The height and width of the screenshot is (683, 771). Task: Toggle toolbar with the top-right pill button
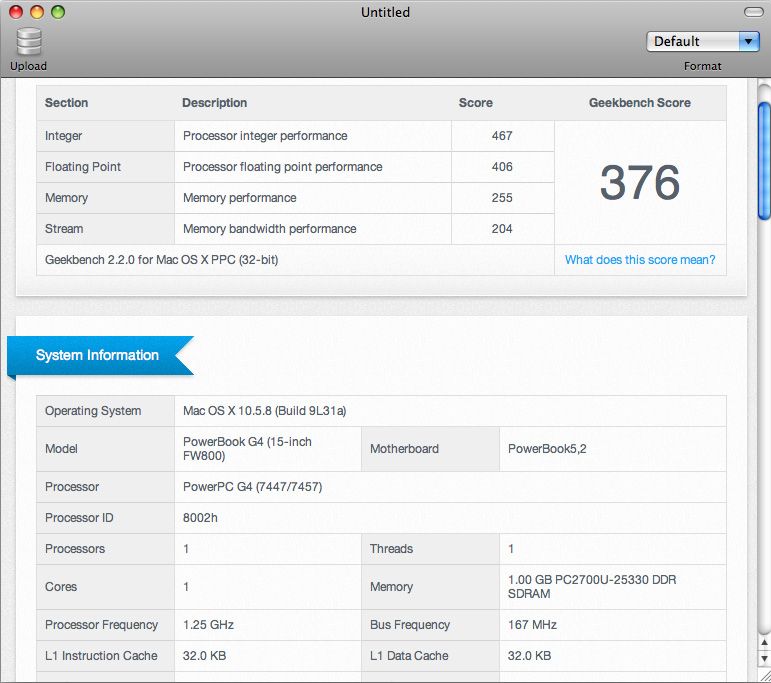coord(753,12)
